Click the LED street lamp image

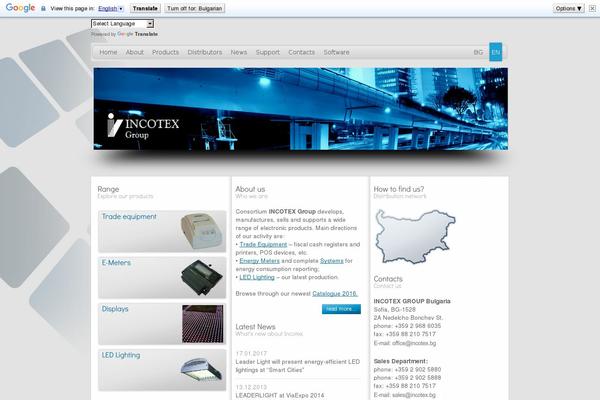tap(201, 370)
